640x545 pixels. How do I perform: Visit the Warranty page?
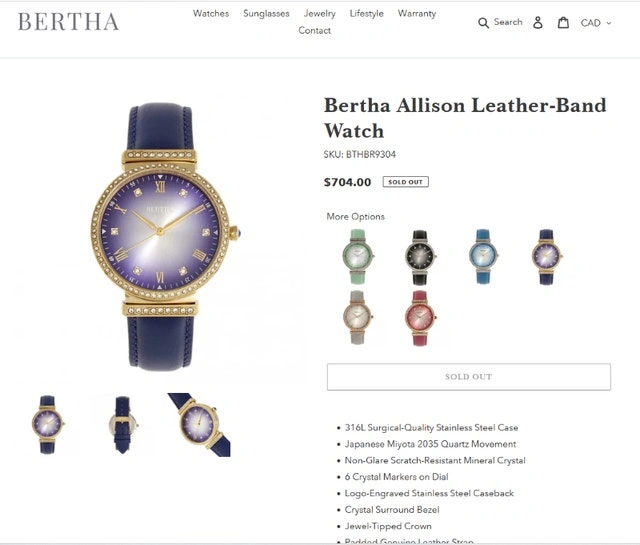click(x=417, y=13)
